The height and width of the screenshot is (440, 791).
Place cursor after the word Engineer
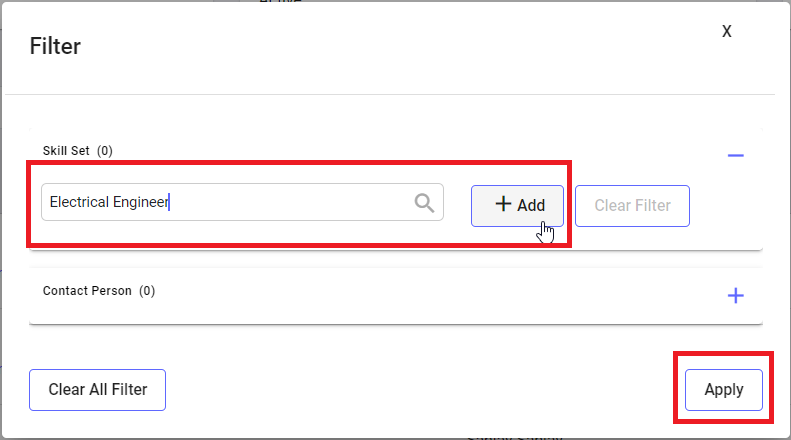coord(170,202)
